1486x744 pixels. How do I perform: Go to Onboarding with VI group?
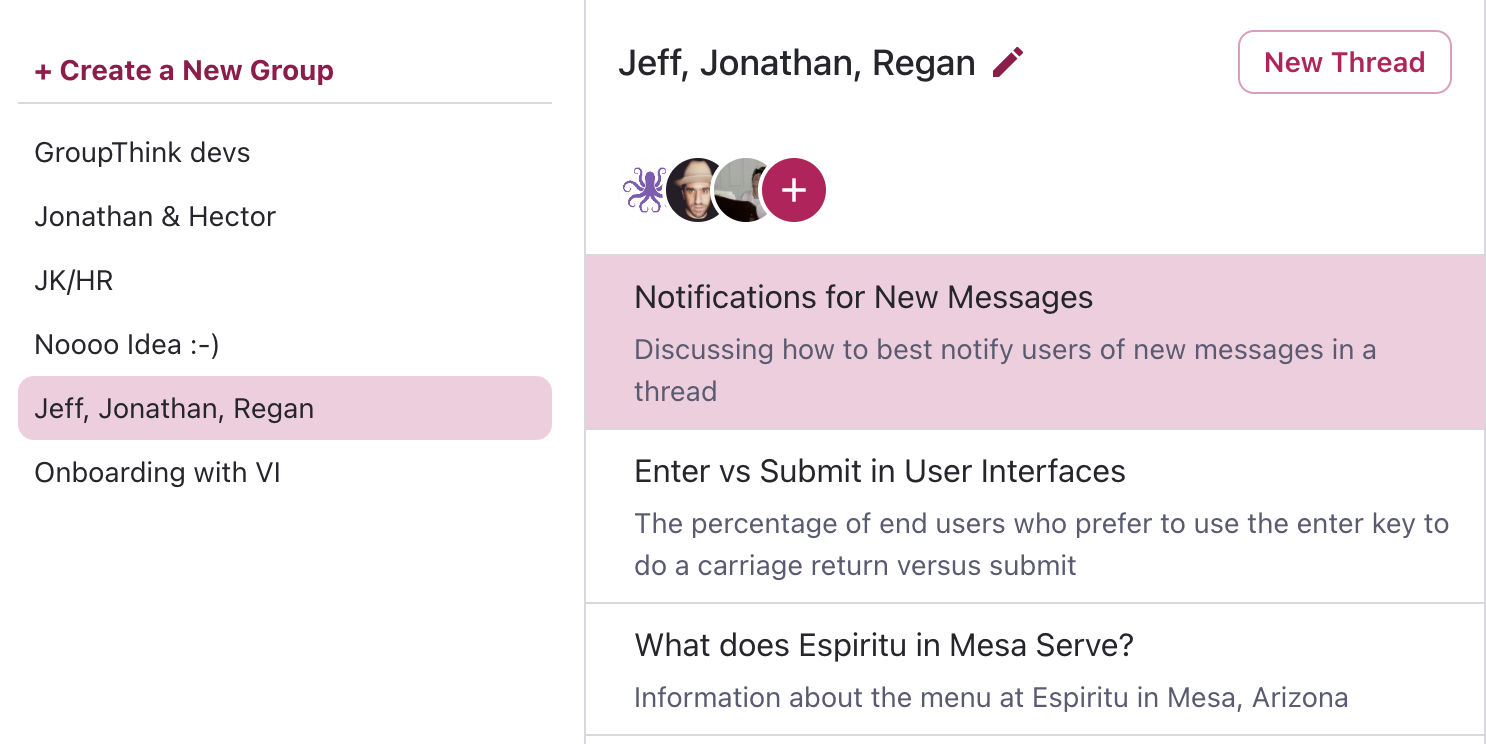click(x=157, y=473)
